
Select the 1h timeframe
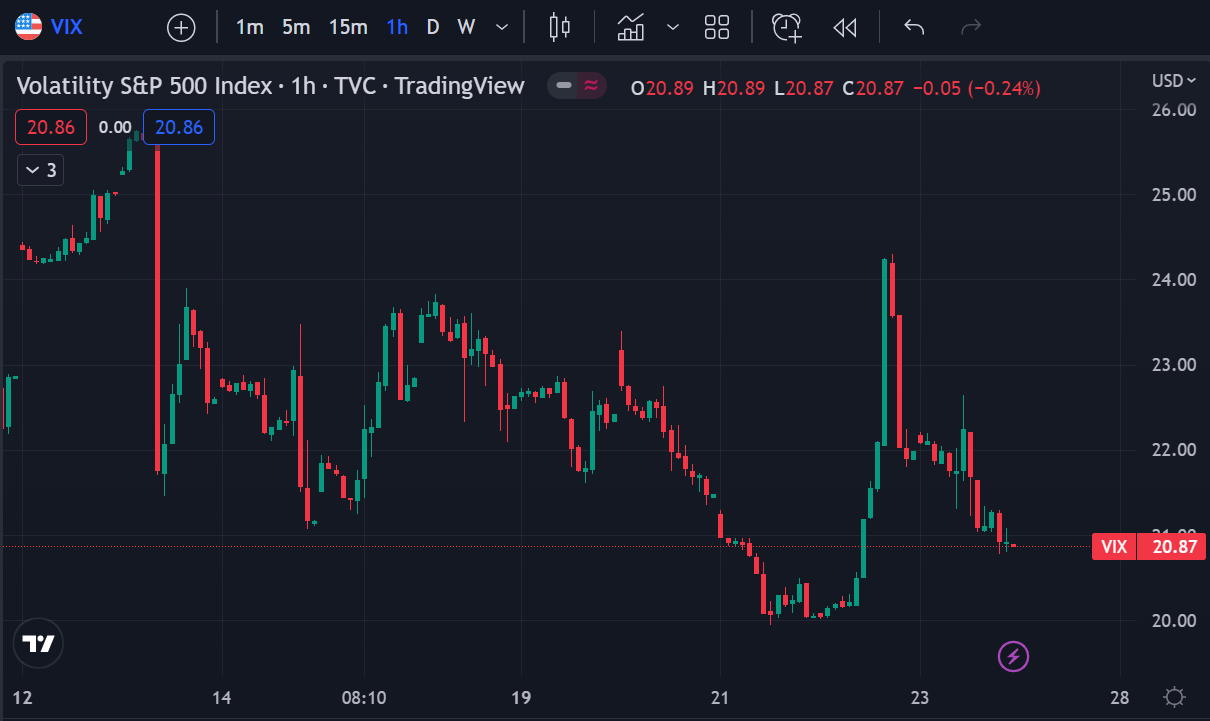[x=397, y=27]
